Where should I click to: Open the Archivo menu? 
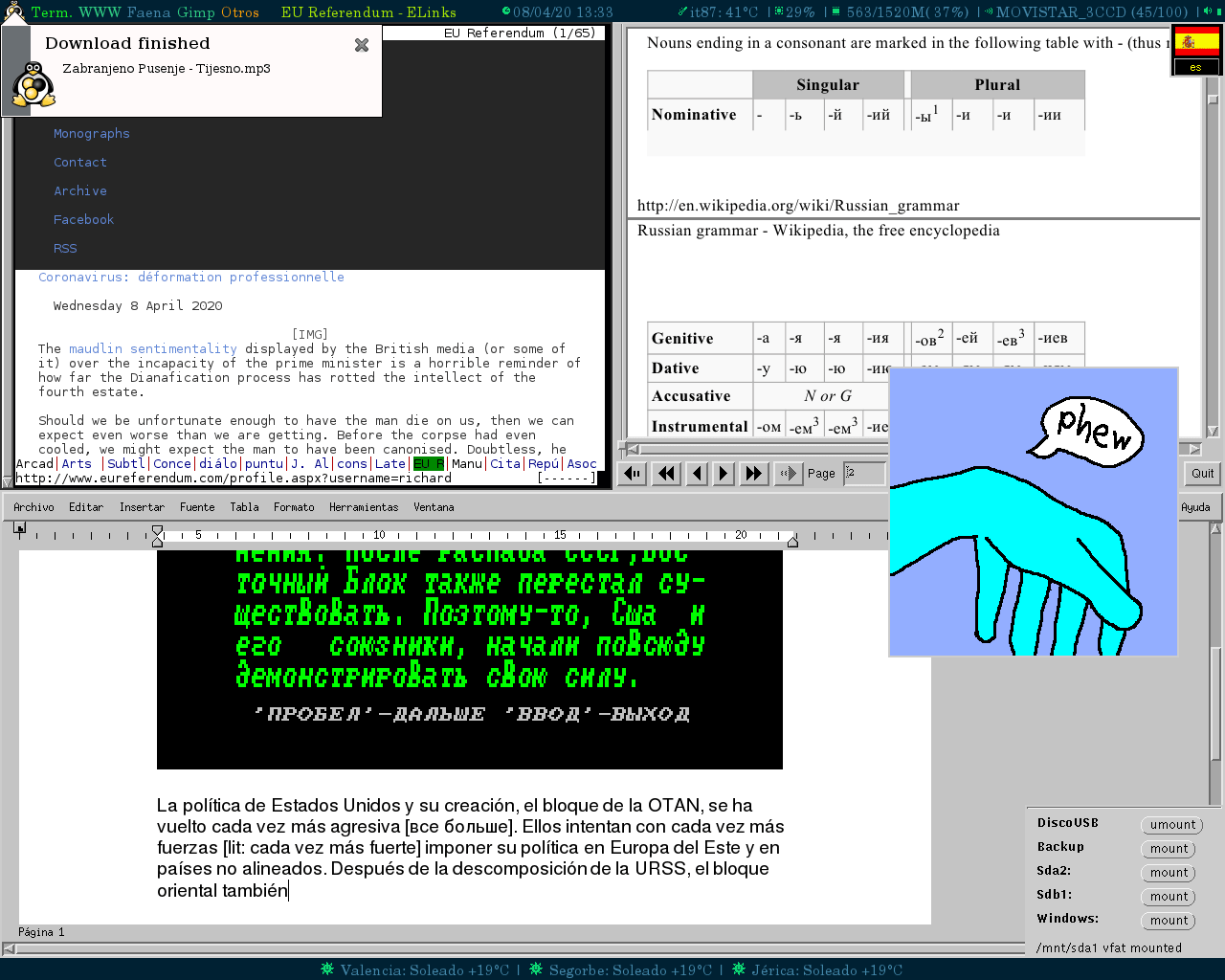[33, 507]
